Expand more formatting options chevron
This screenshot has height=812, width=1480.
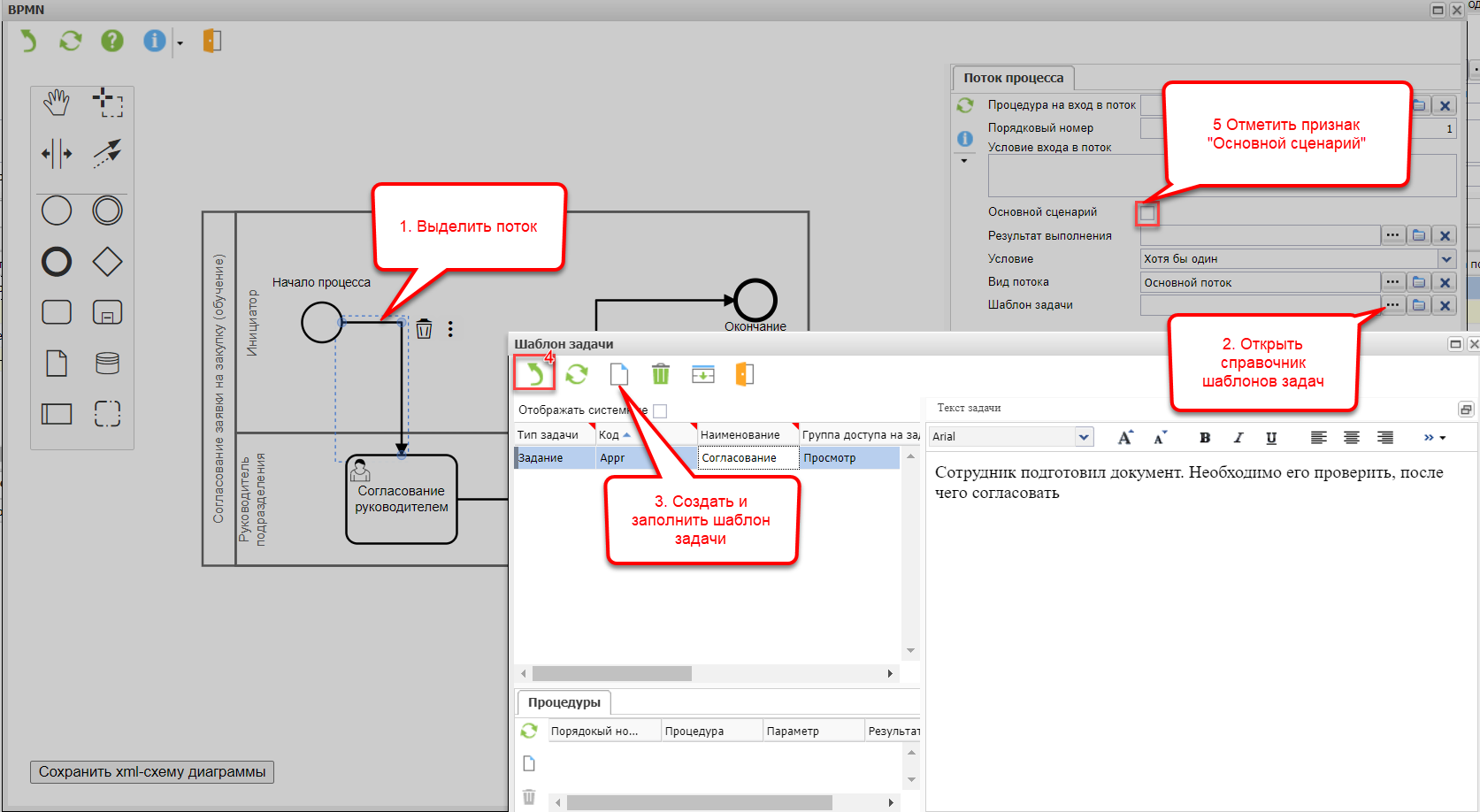(x=1434, y=437)
